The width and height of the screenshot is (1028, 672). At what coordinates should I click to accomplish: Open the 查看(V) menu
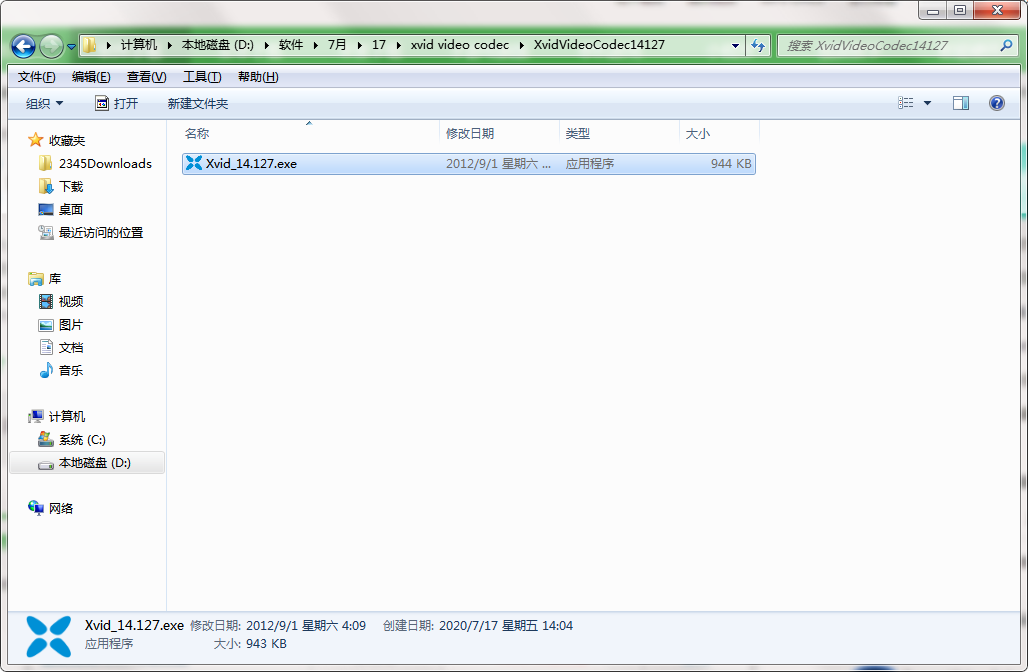(x=146, y=77)
